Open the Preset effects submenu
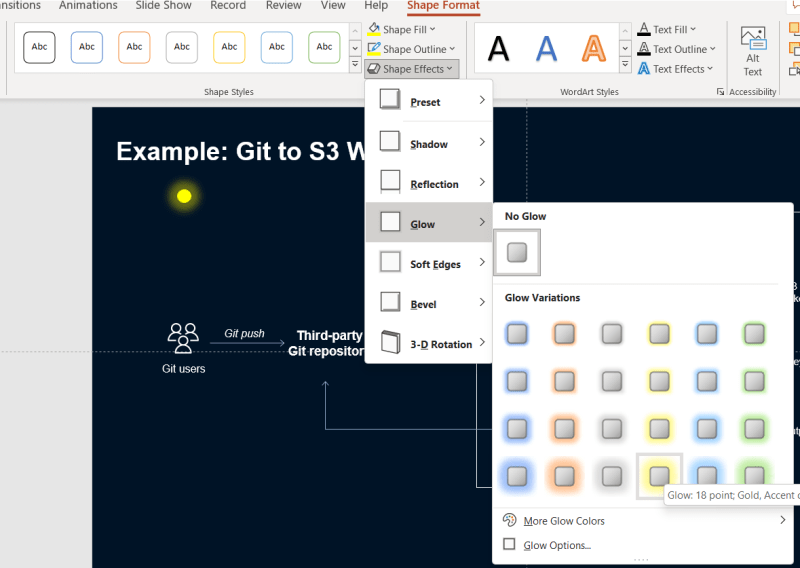Screen dimensions: 800x568 pos(429,101)
